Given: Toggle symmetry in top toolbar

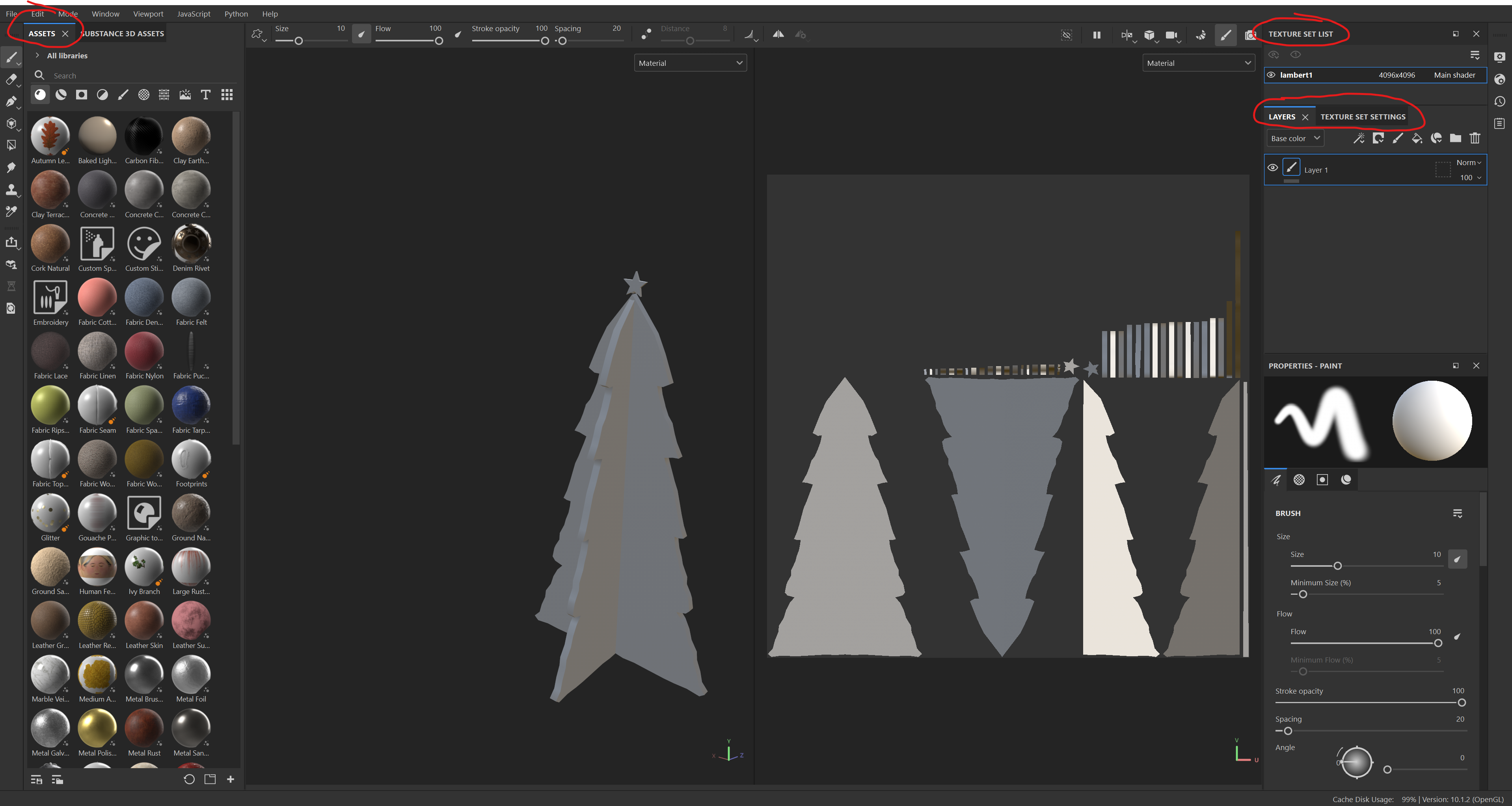Looking at the screenshot, I should coord(778,34).
